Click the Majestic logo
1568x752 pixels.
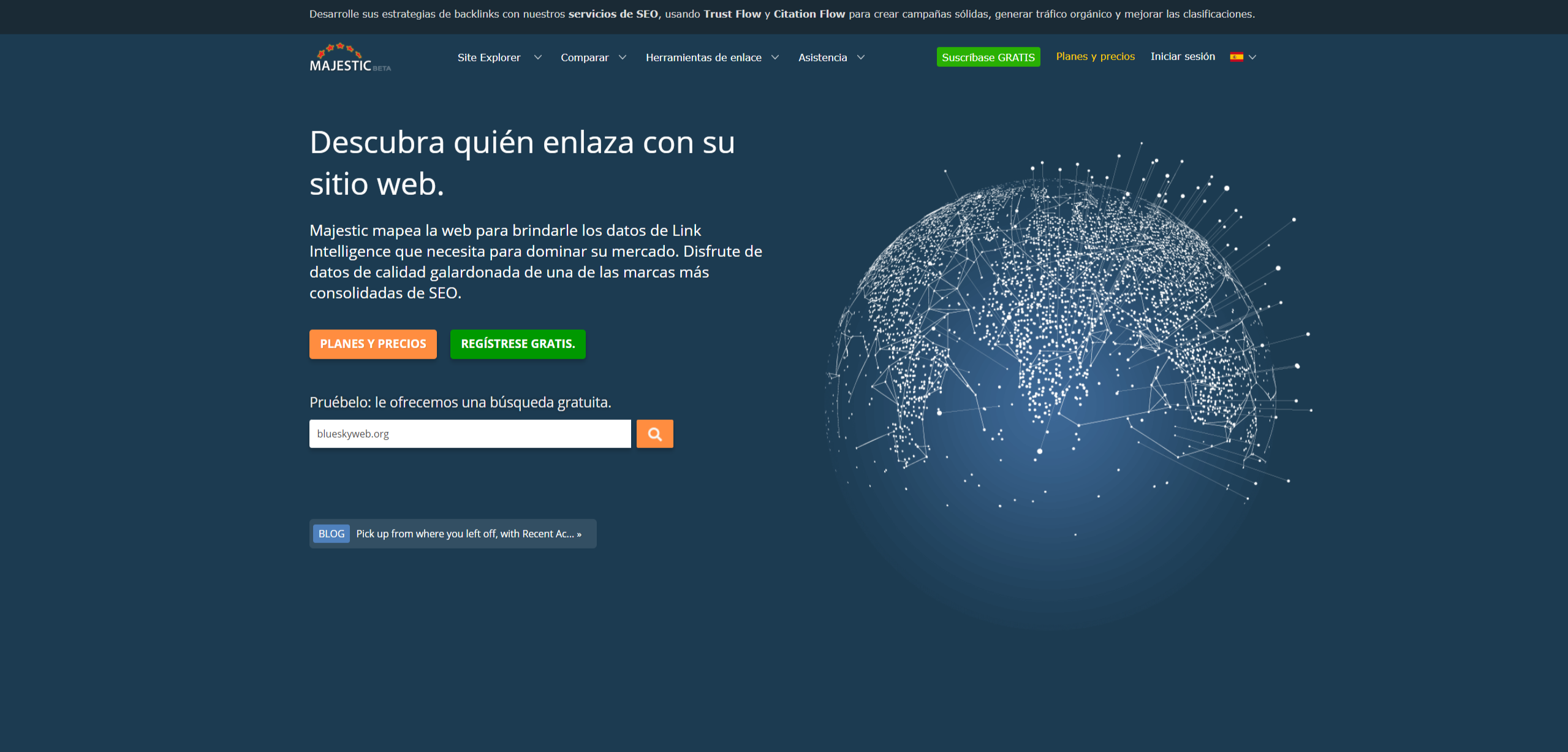(350, 58)
